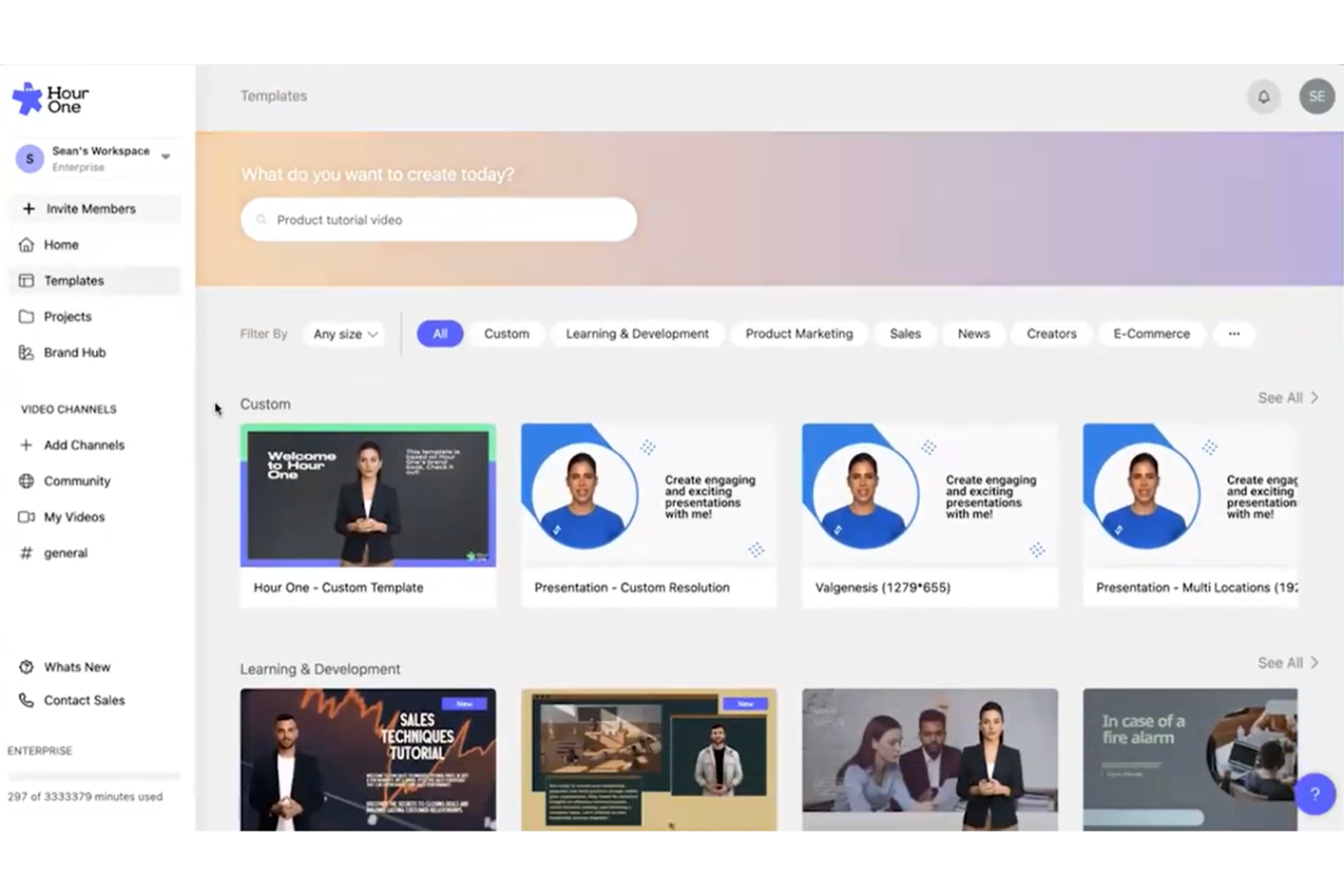Click the Learning & Development section heading
The image size is (1344, 896).
click(x=320, y=669)
